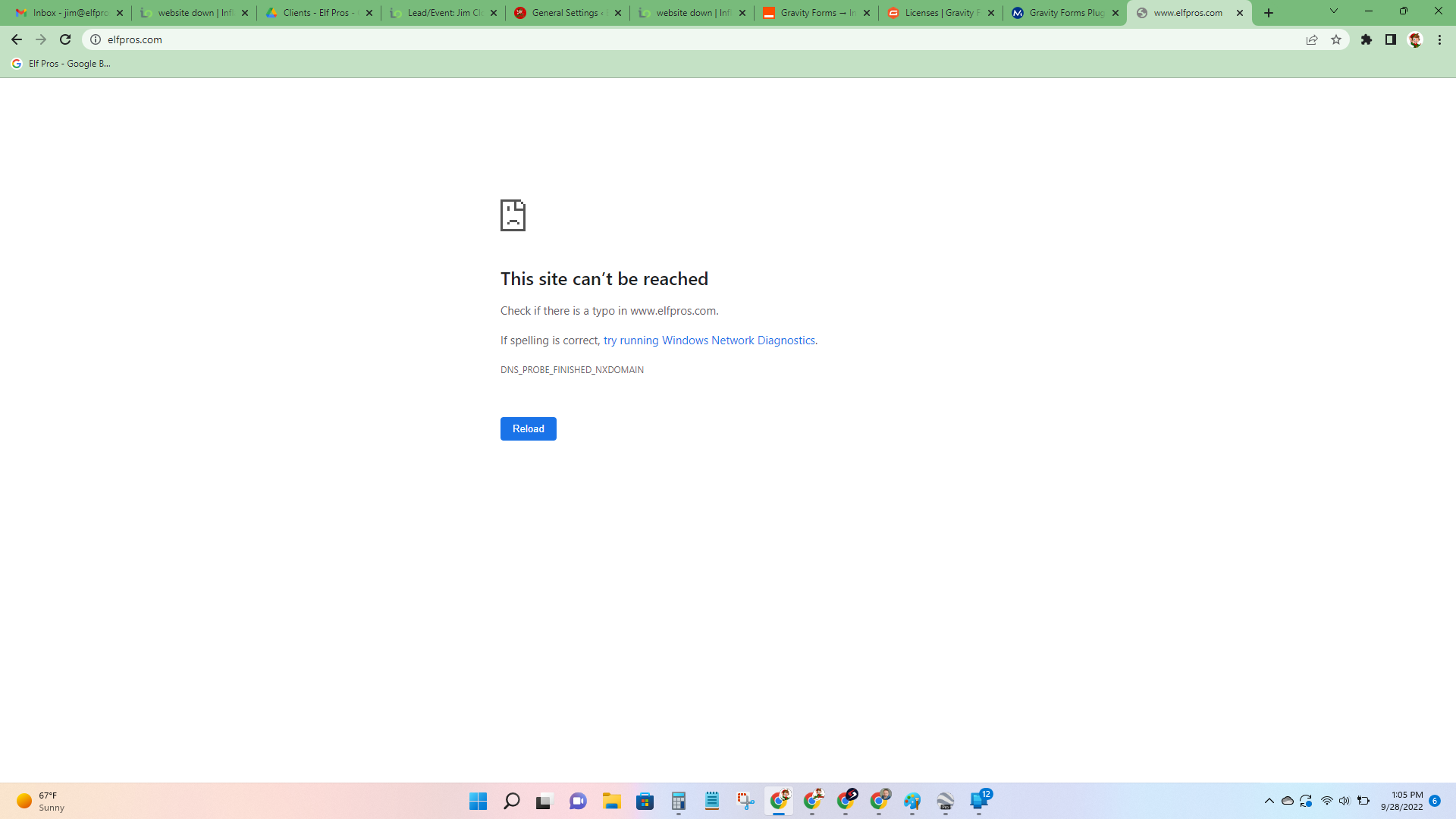This screenshot has width=1456, height=819.
Task: Open the Extensions puzzle icon
Action: click(1367, 39)
